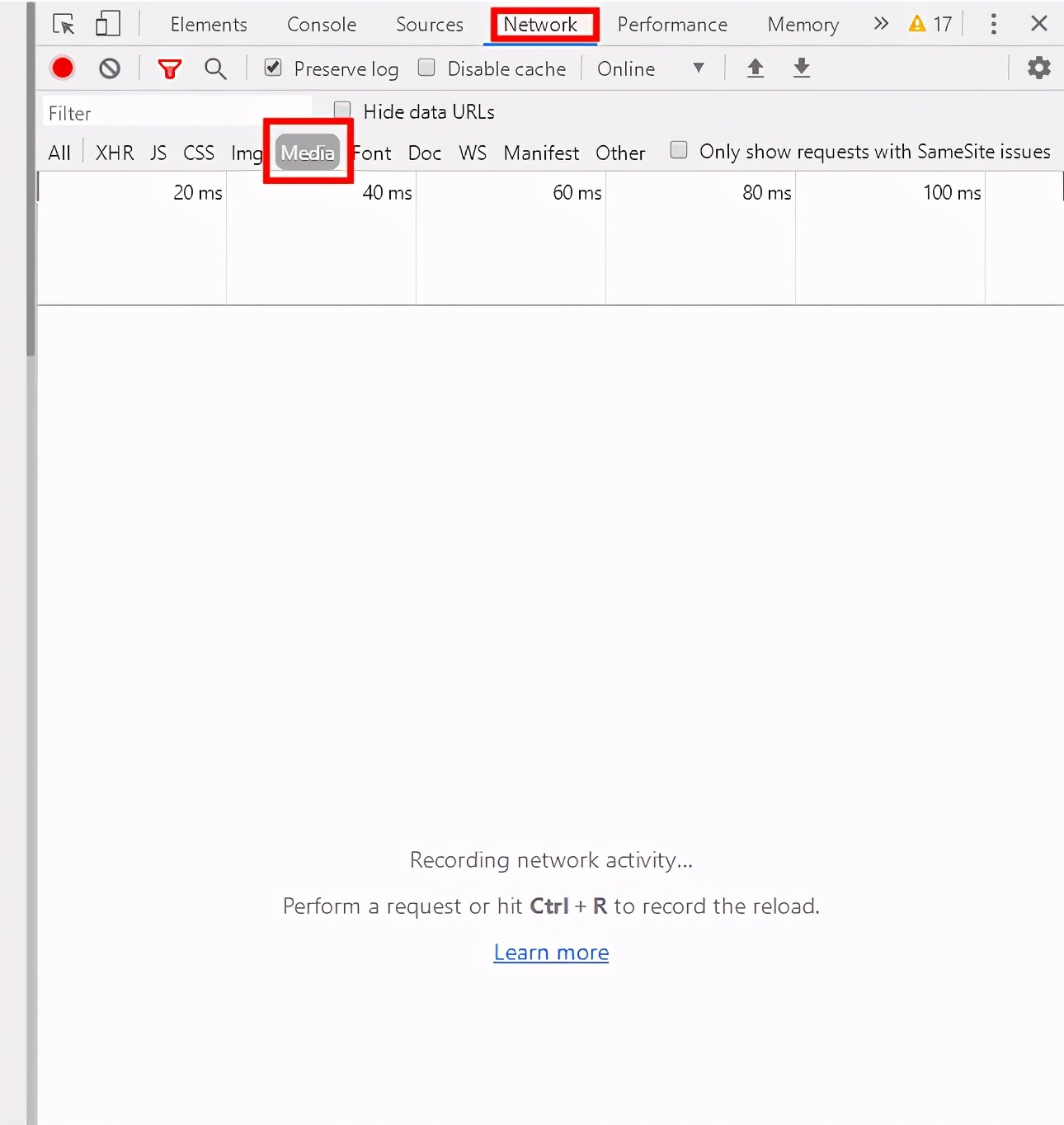Image resolution: width=1064 pixels, height=1125 pixels.
Task: Uncheck the Preserve log checkbox
Action: tap(273, 68)
